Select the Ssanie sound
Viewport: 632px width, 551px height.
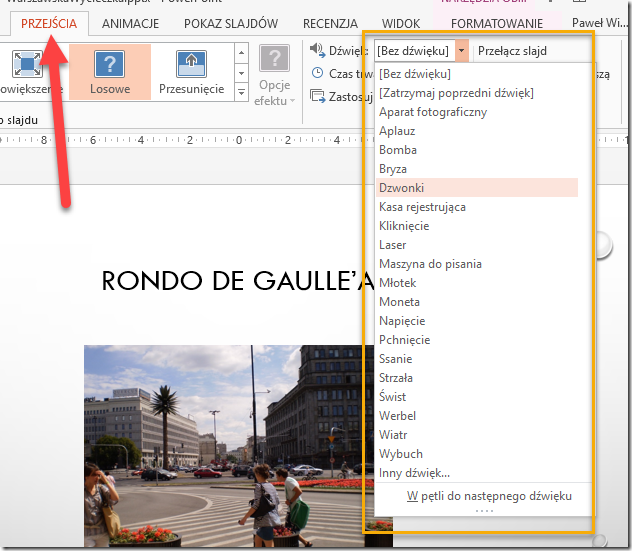click(x=477, y=358)
